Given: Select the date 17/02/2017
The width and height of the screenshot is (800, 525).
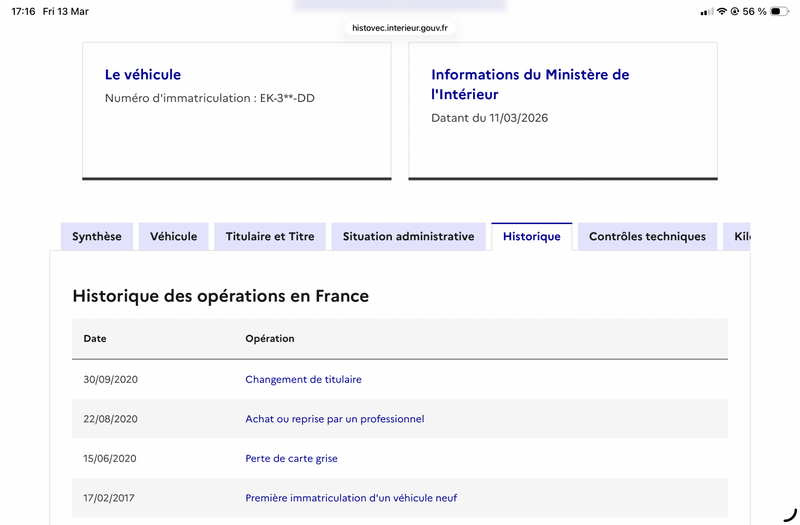Looking at the screenshot, I should point(109,498).
